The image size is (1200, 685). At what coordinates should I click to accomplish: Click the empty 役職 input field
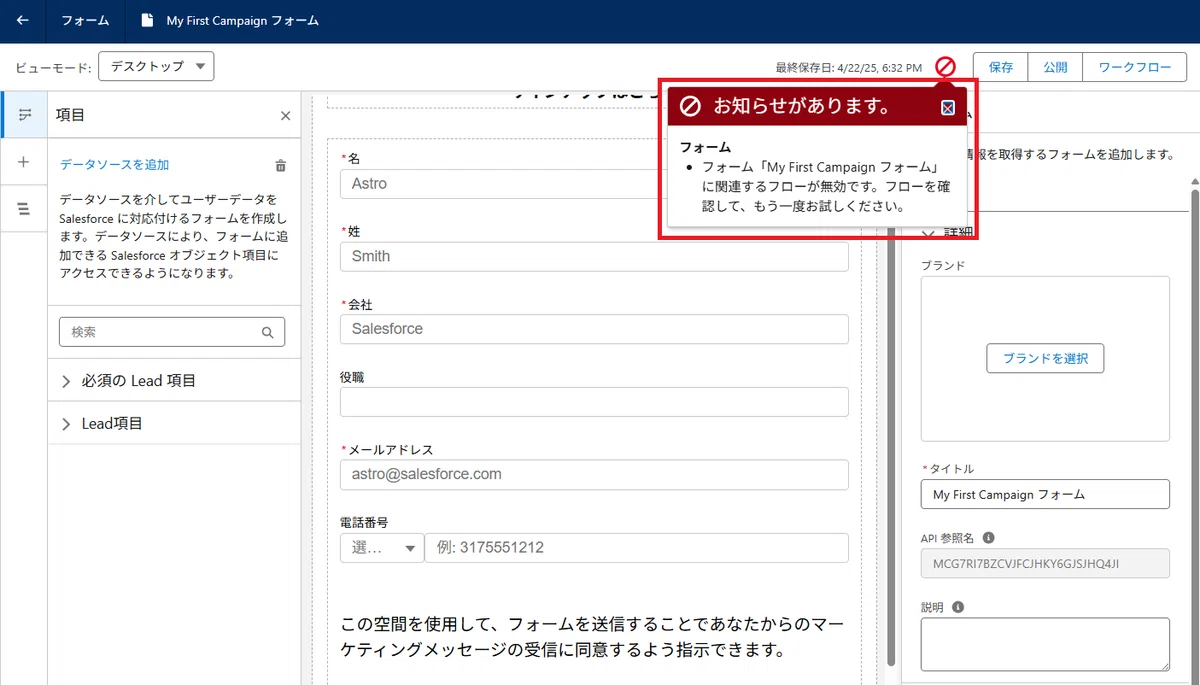coord(594,402)
